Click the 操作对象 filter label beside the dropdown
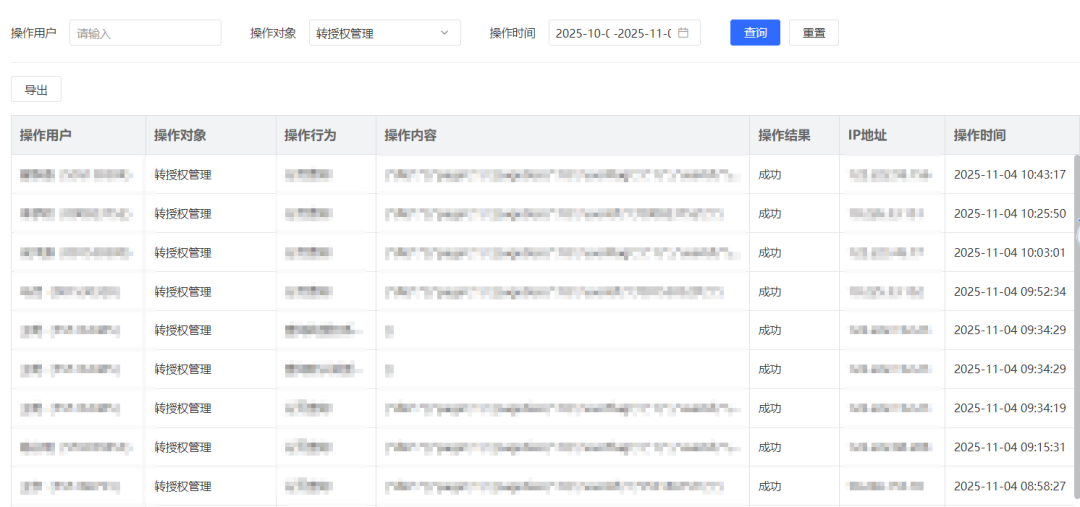Screen dimensions: 1080x507 tap(273, 32)
